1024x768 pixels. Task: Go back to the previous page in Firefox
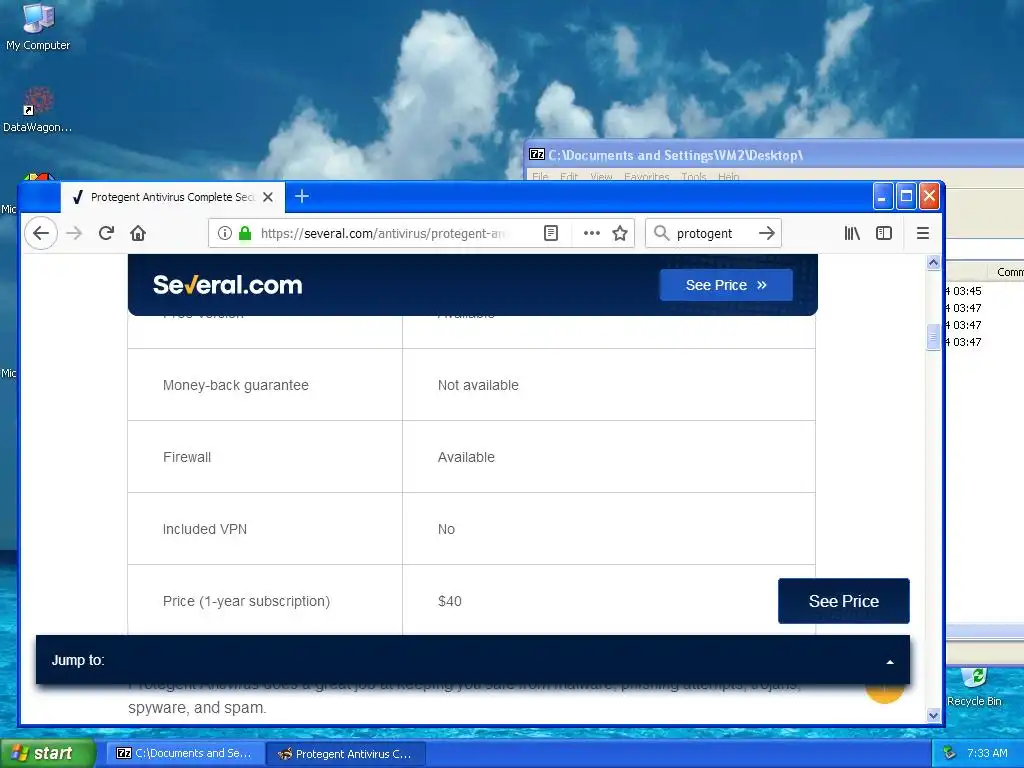click(x=40, y=233)
